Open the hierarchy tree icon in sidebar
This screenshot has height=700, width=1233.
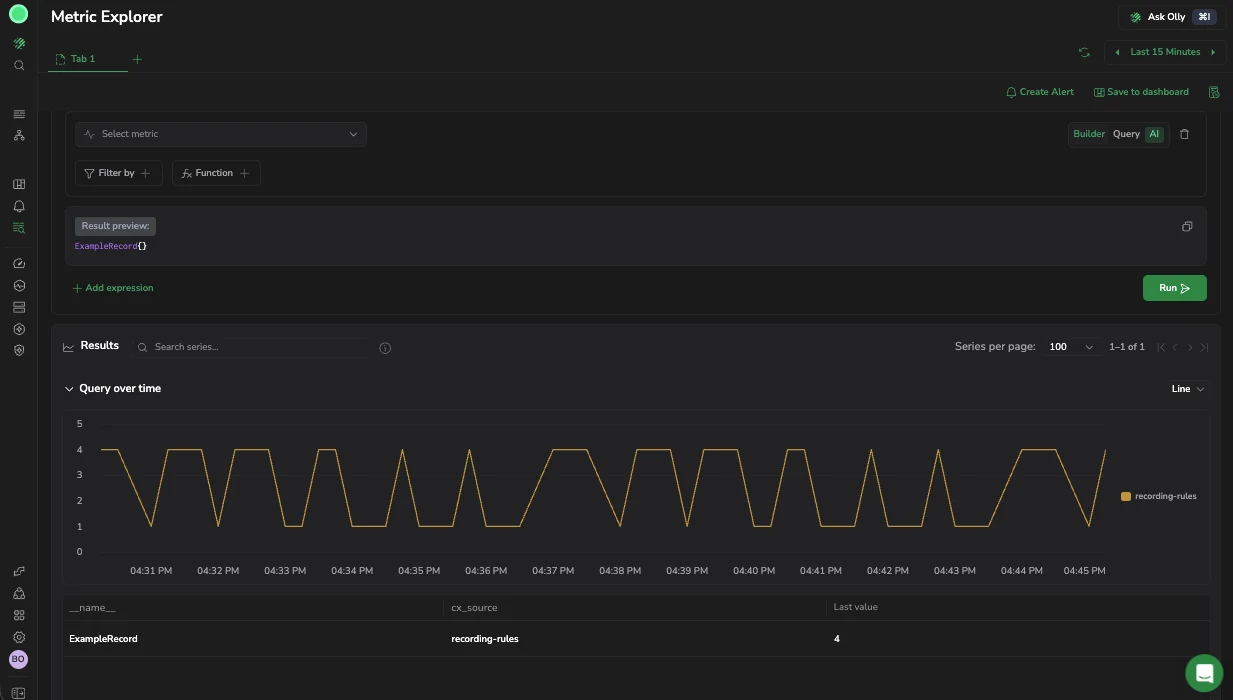coord(18,135)
